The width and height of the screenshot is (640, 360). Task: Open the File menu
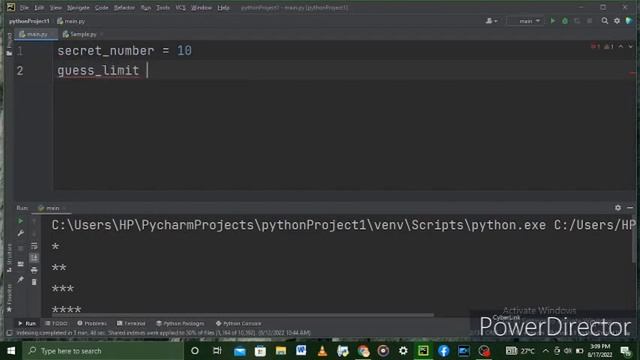24,8
